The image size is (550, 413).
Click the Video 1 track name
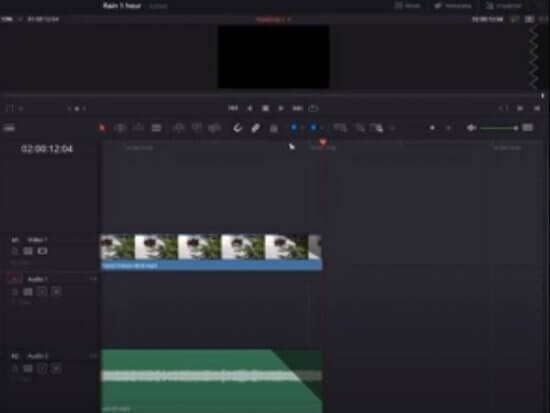click(x=38, y=240)
